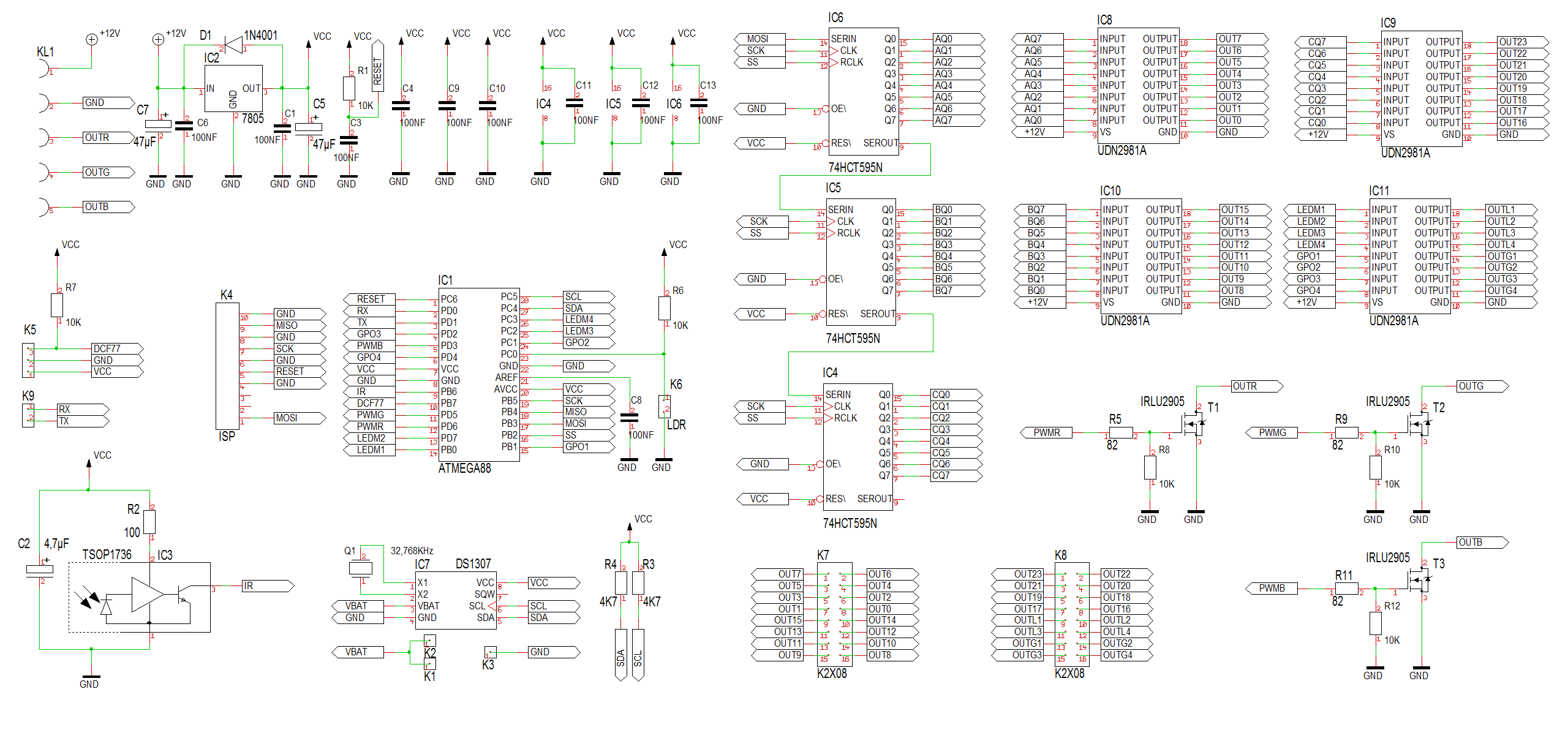Click the R2 100 ohm resistor
Screen dimensions: 1568x730
point(149,522)
